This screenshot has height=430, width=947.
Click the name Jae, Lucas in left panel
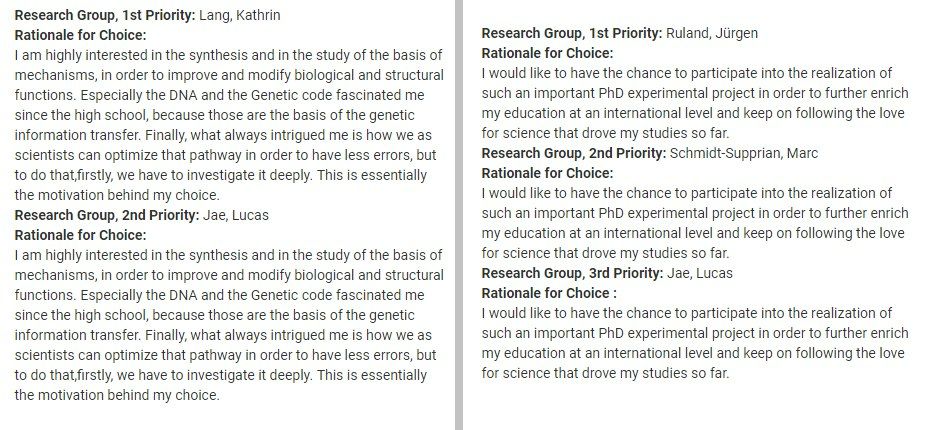point(236,215)
